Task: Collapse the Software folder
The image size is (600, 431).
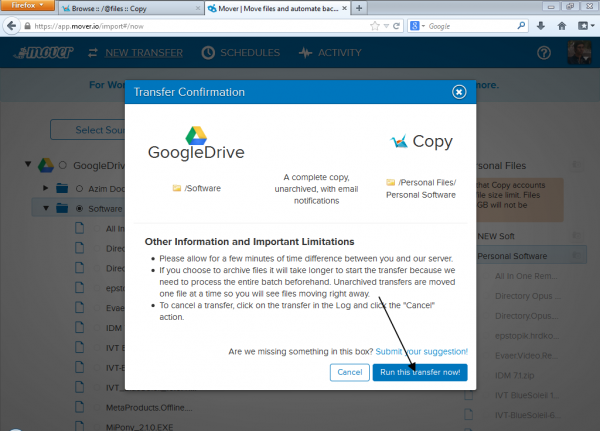Action: (46, 208)
